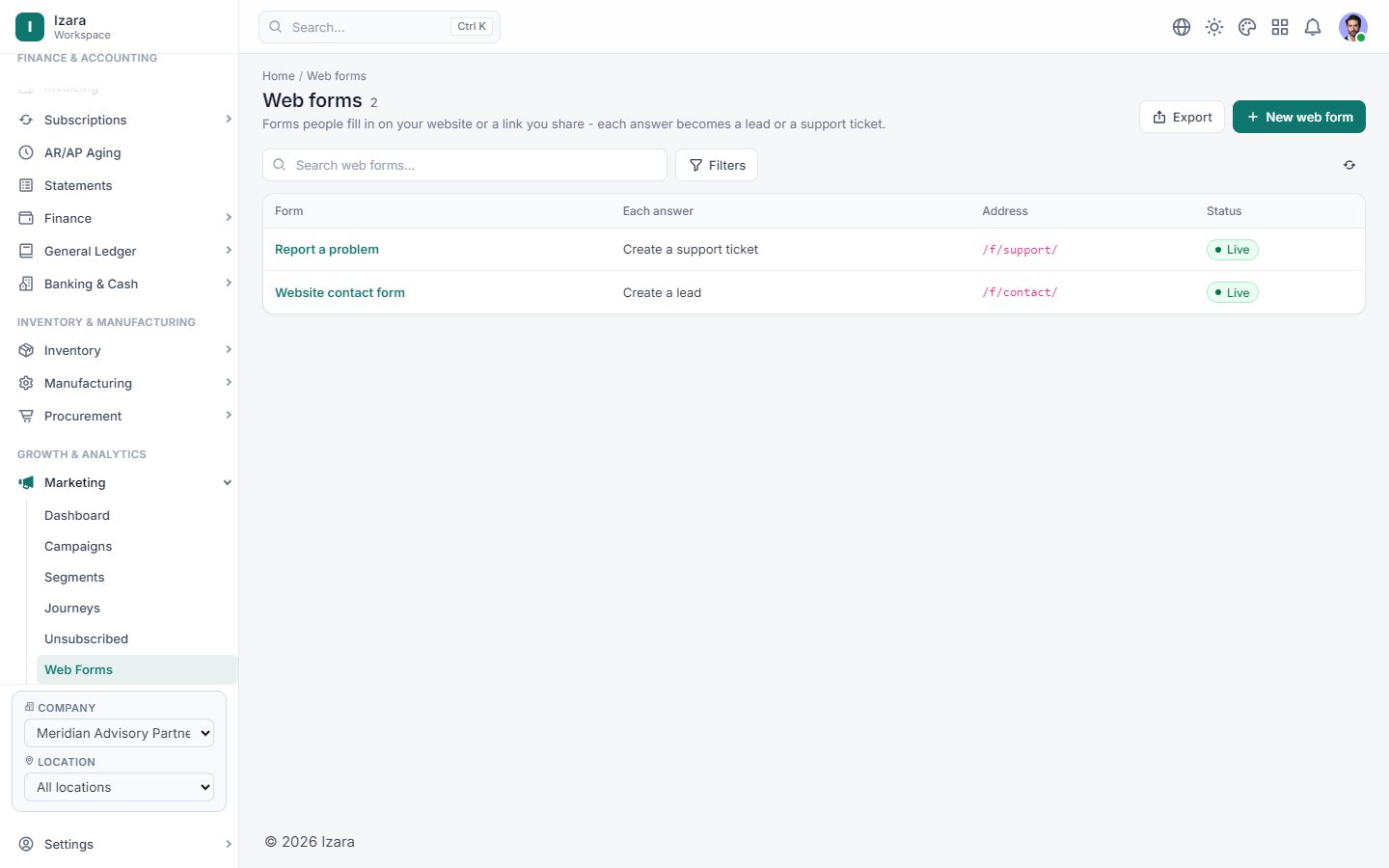Click the Banking & Cash icon
This screenshot has height=868, width=1389.
[26, 284]
